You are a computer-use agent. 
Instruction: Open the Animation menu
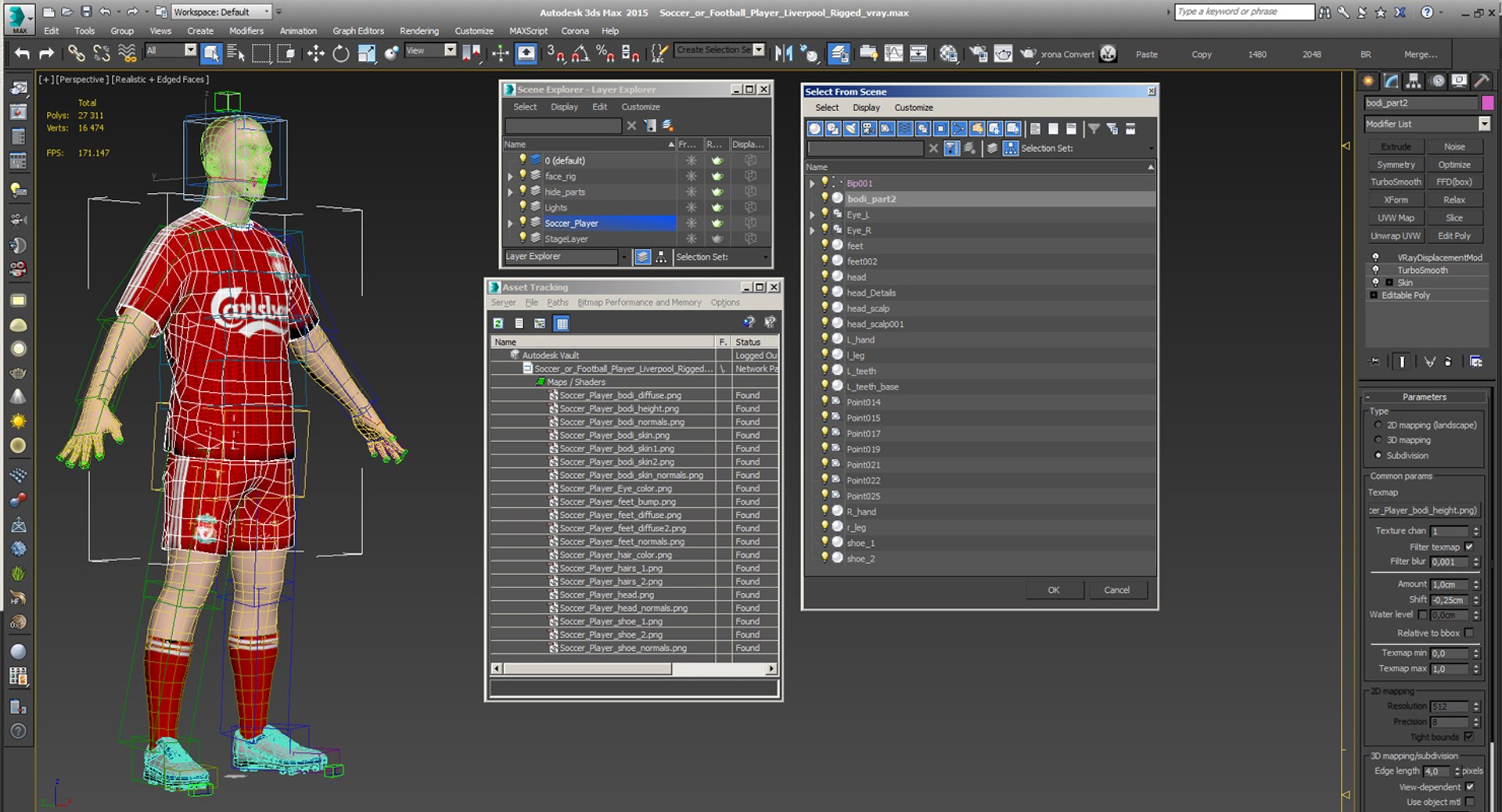(298, 31)
